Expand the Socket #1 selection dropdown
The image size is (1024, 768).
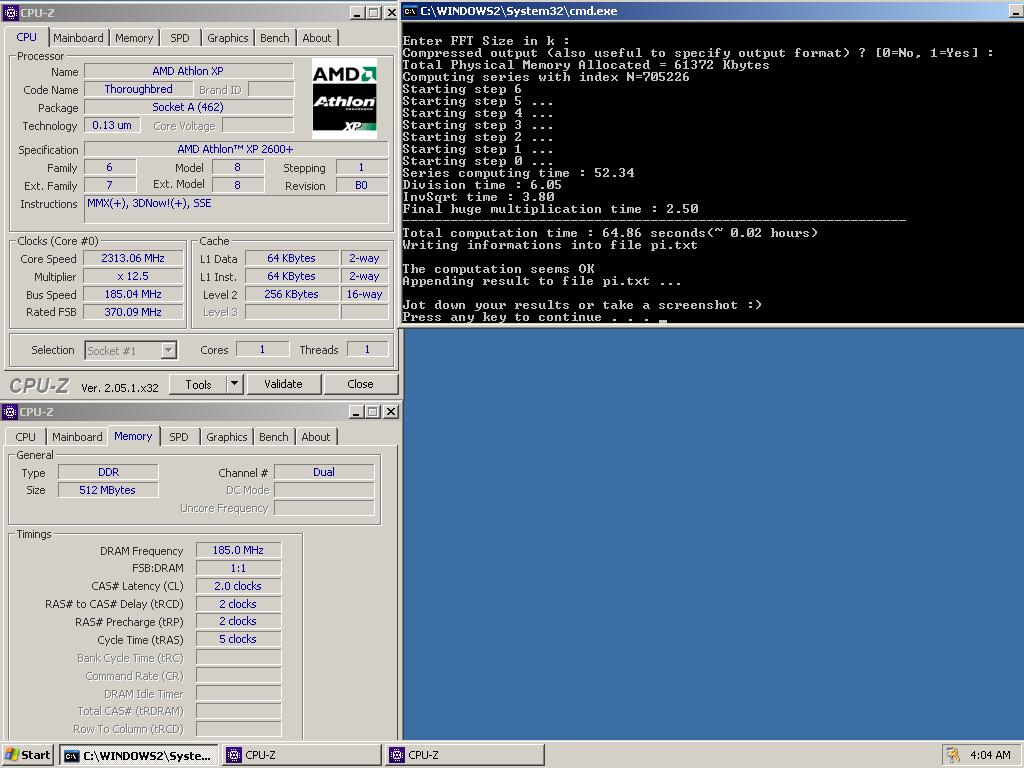point(168,351)
